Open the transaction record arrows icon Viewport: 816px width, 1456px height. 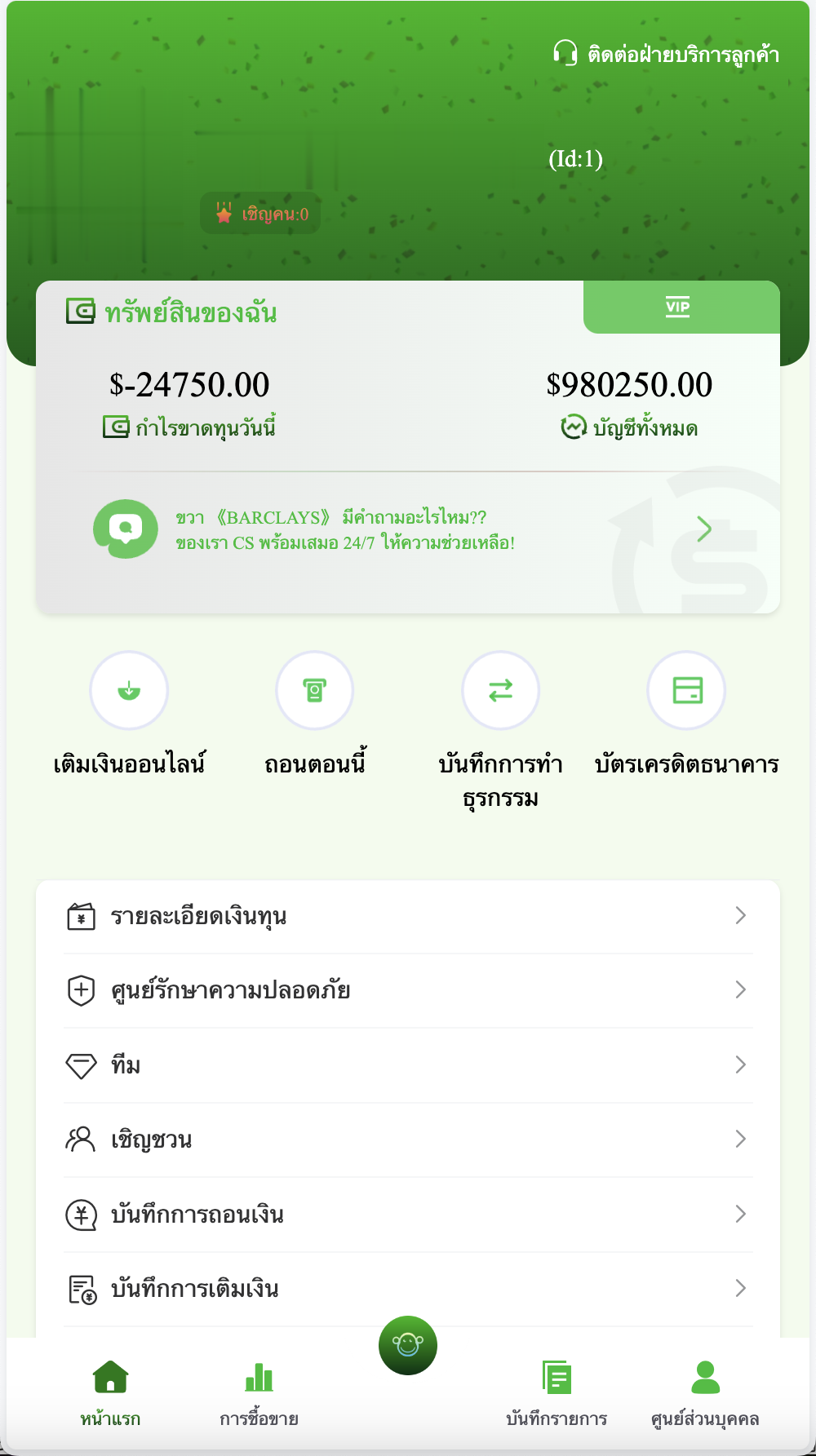click(500, 690)
